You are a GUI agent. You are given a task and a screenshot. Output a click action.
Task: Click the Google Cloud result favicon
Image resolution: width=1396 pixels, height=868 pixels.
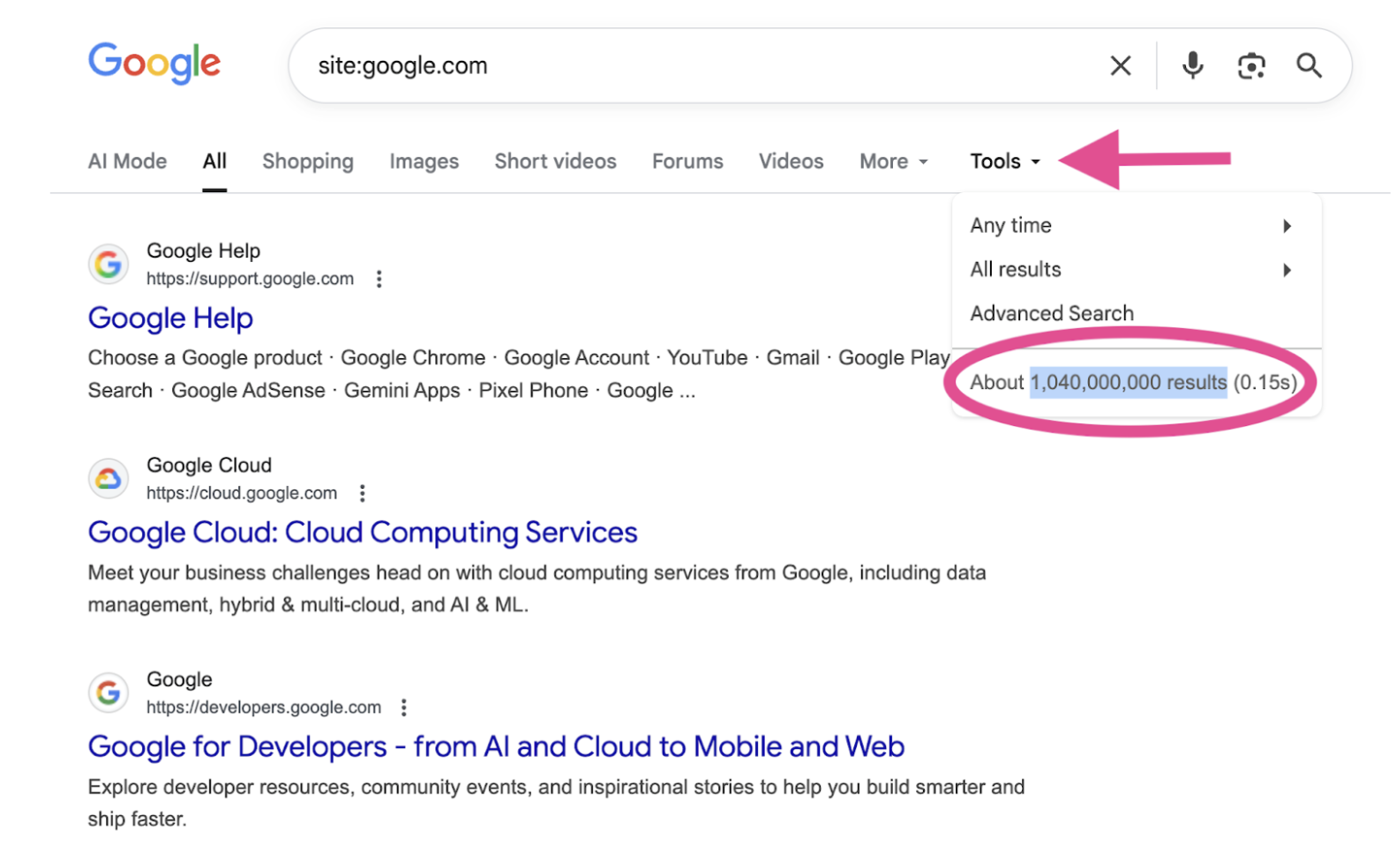coord(109,478)
